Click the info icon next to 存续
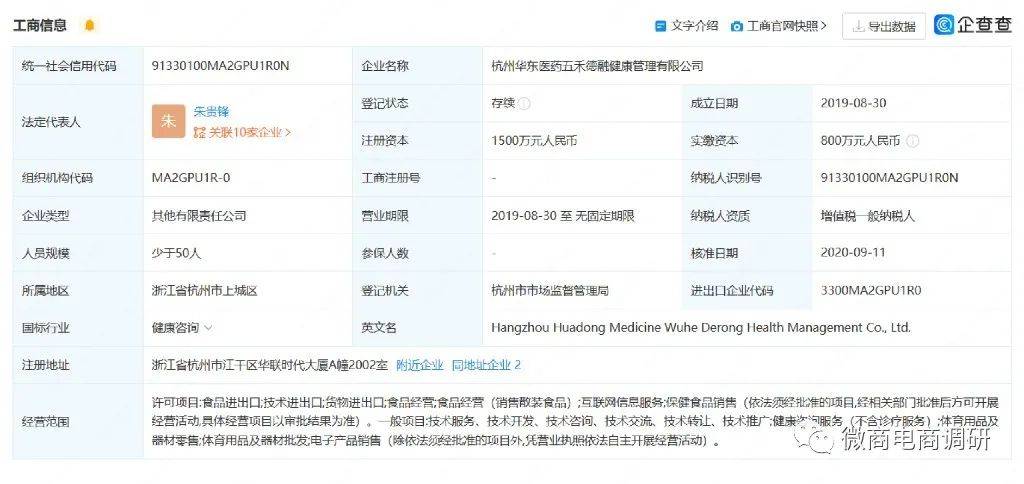This screenshot has height=484, width=1024. 524,104
